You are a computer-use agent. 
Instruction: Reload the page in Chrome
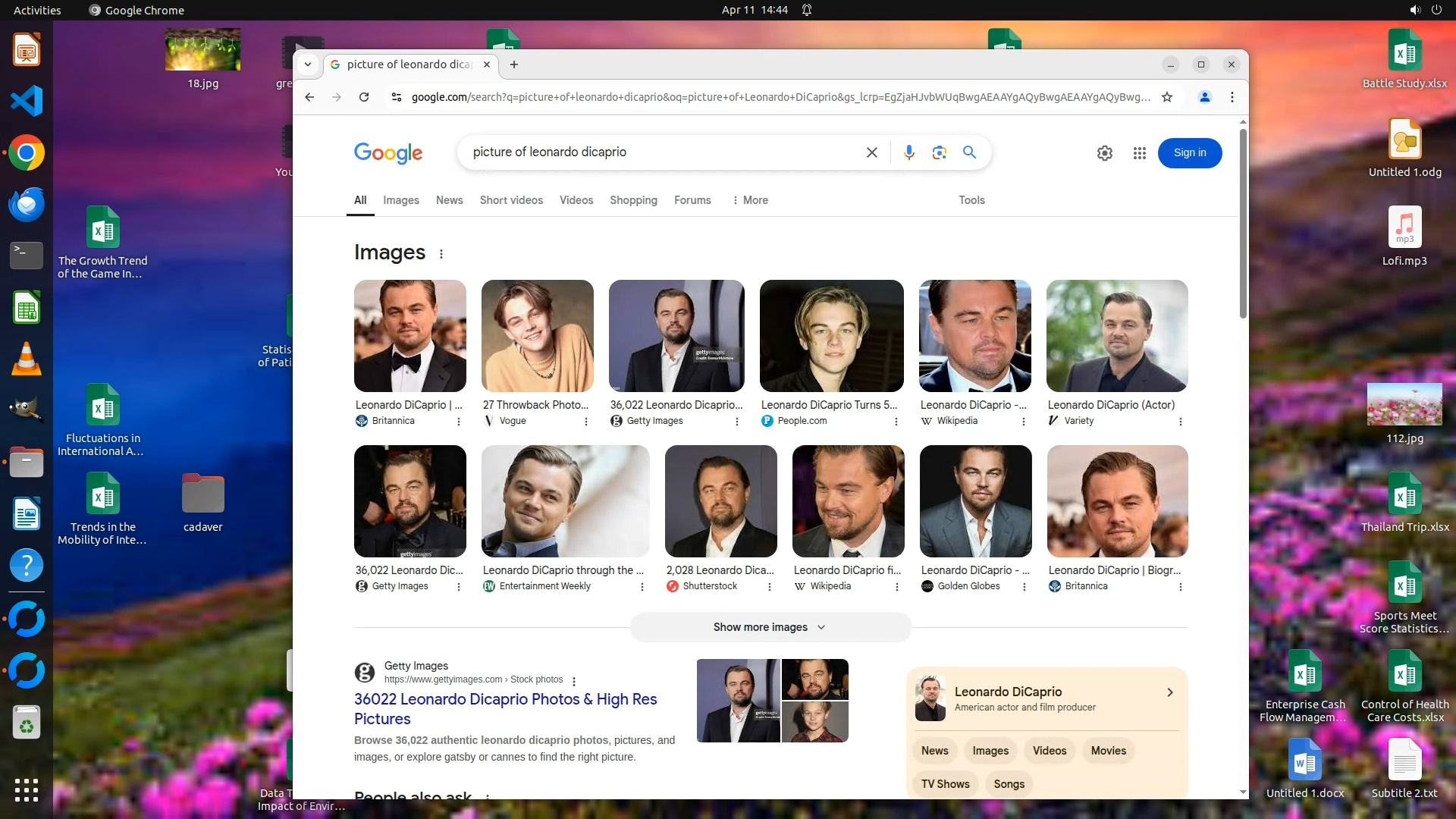click(x=364, y=97)
